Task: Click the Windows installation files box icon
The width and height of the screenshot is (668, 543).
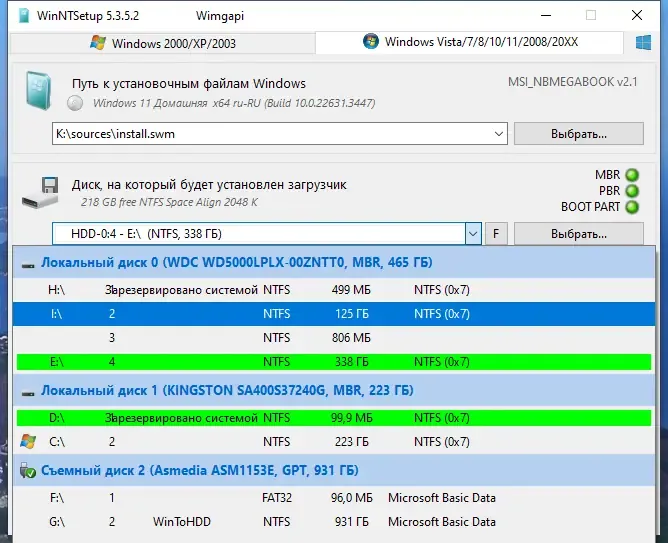Action: pos(38,91)
